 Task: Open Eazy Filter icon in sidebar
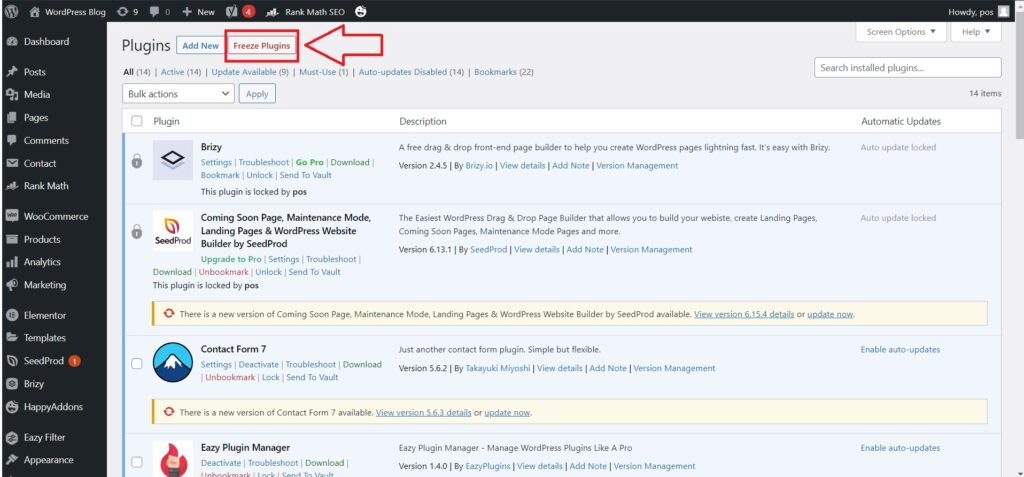pyautogui.click(x=12, y=437)
